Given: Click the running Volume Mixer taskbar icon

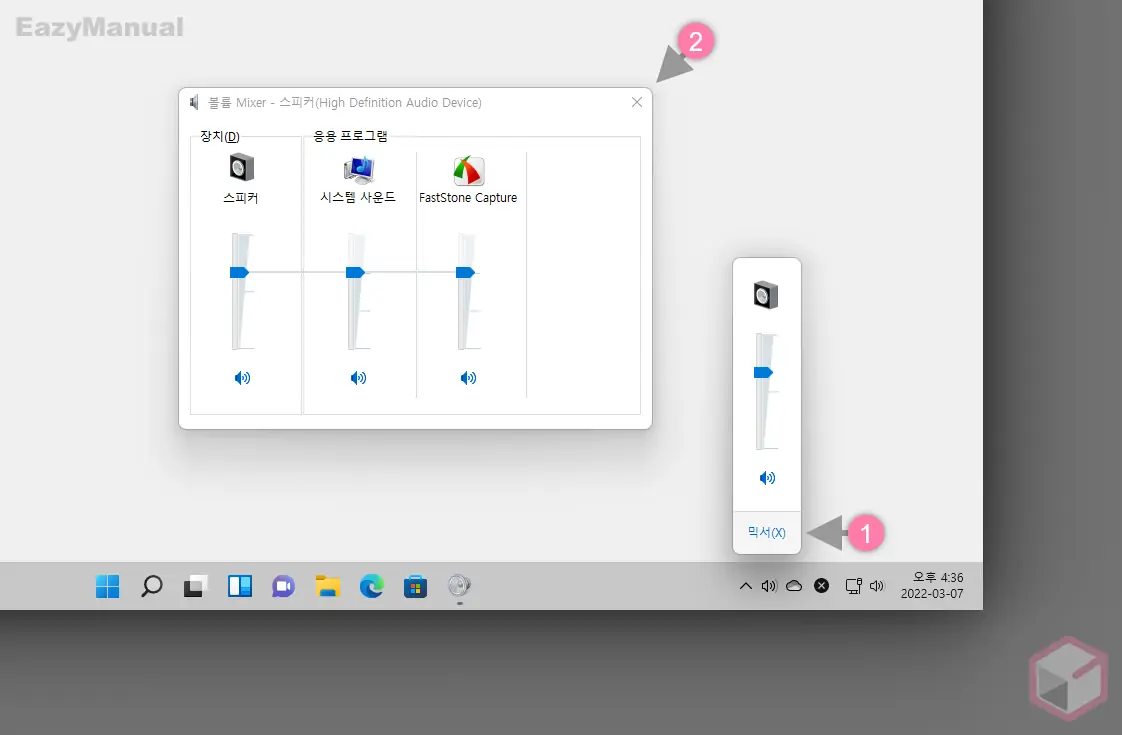Looking at the screenshot, I should 459,586.
